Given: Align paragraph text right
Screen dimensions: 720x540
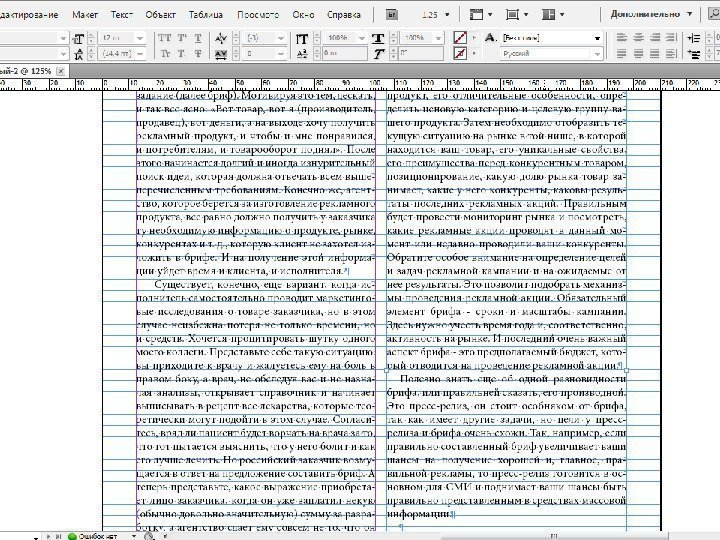Looking at the screenshot, I should click(x=655, y=38).
